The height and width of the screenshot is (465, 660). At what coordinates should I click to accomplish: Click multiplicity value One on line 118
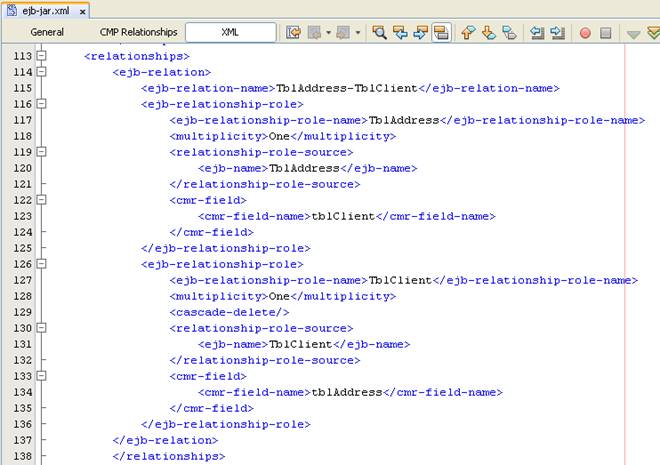click(x=279, y=136)
